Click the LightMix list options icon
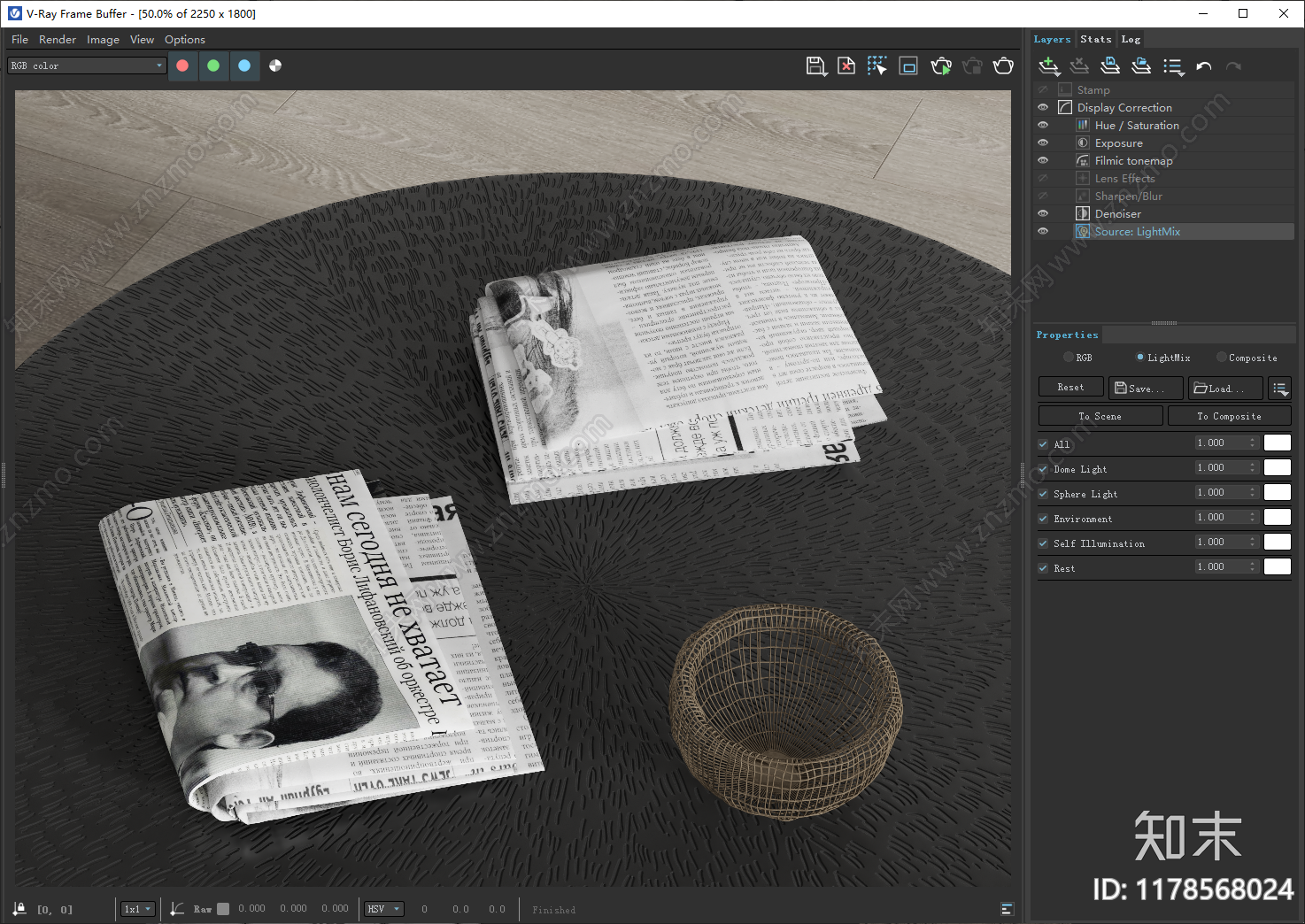Image resolution: width=1305 pixels, height=924 pixels. 1280,388
